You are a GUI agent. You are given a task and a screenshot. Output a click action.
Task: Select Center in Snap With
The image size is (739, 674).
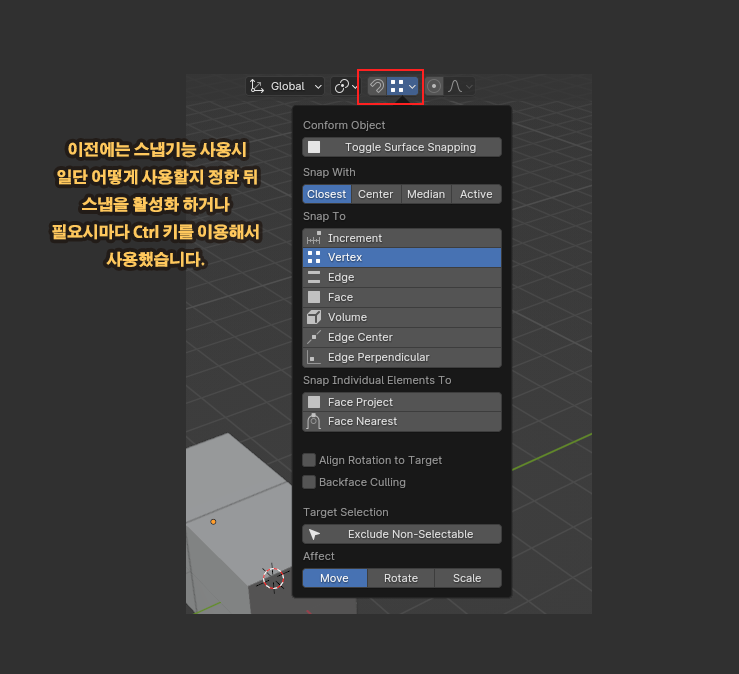(376, 194)
